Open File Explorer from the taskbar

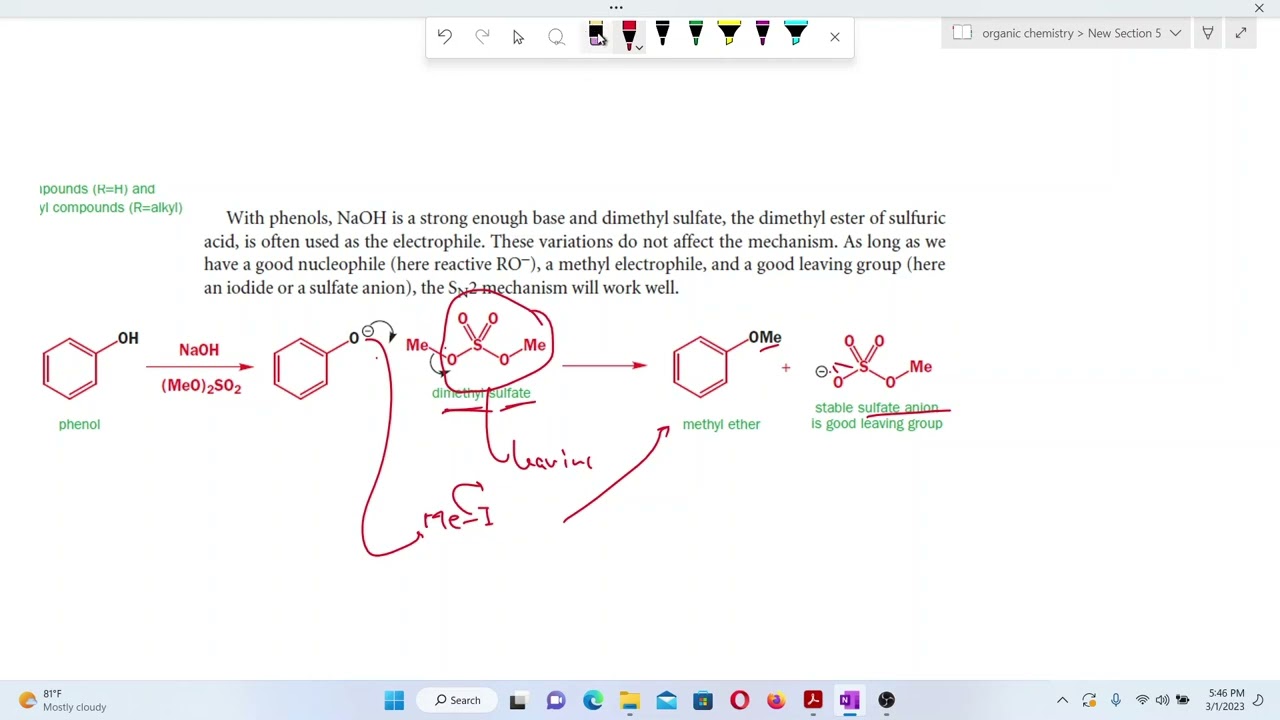tap(629, 700)
